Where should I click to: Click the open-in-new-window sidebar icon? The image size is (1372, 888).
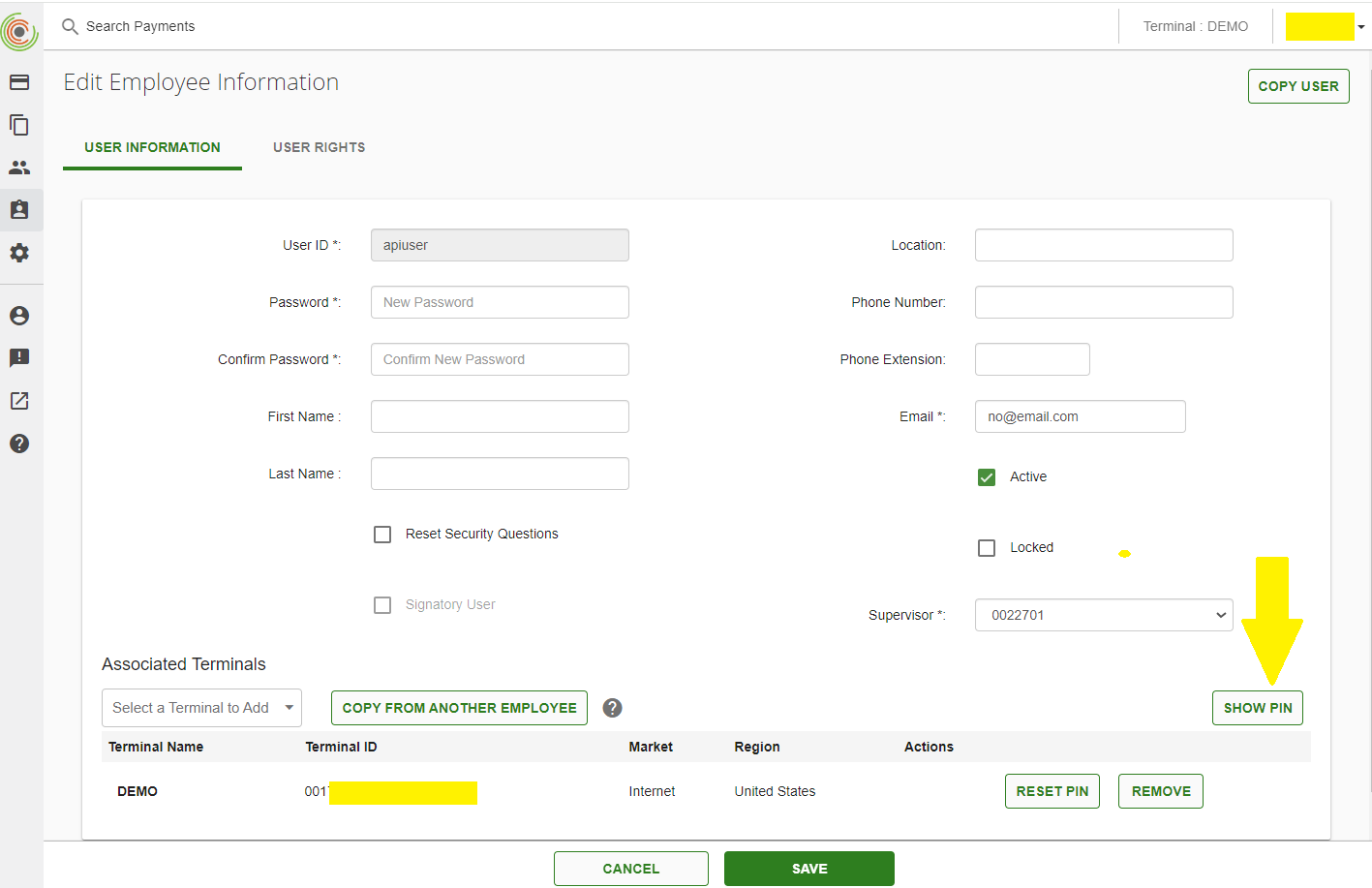click(x=19, y=401)
